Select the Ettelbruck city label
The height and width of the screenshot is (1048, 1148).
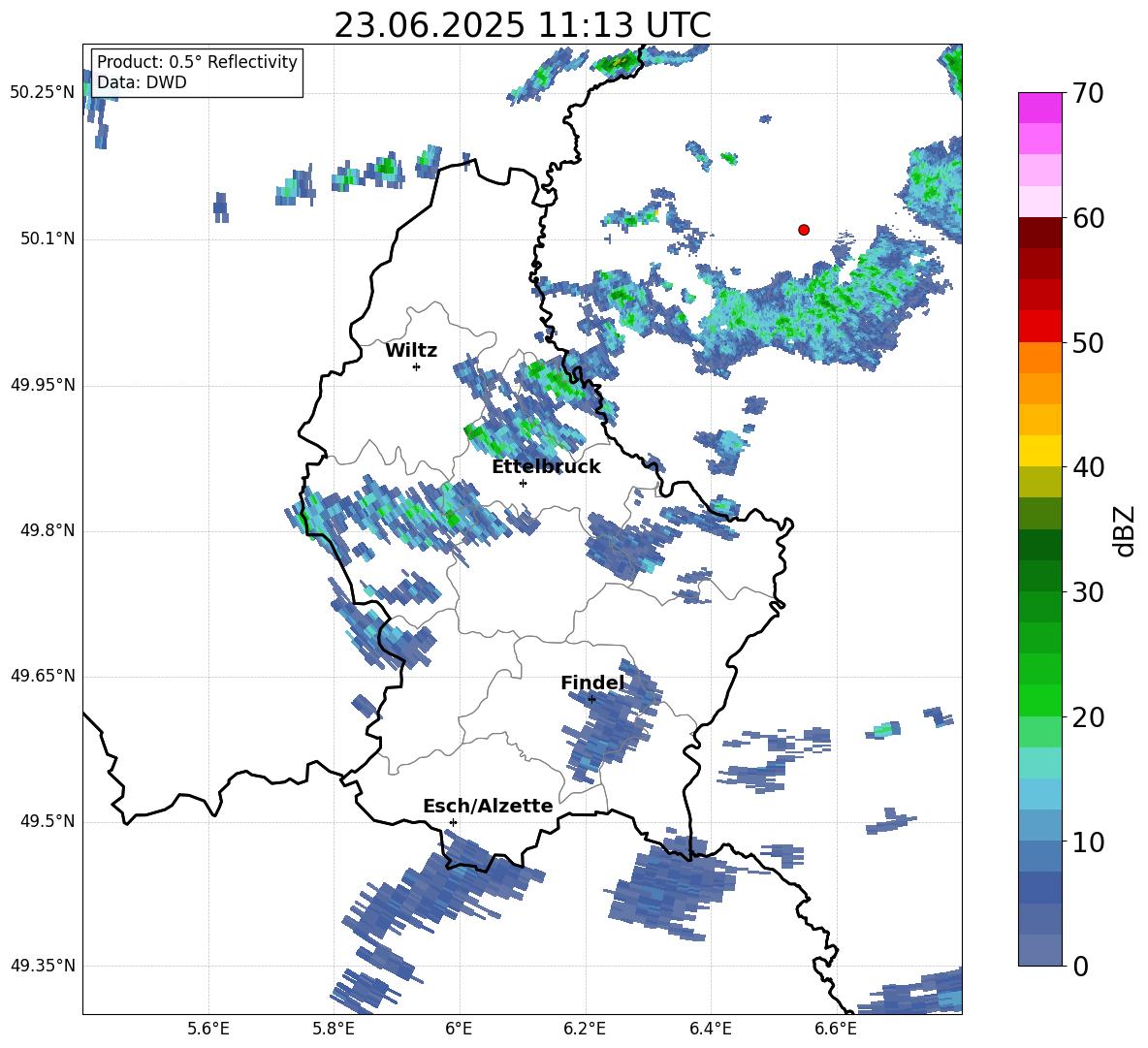pos(546,467)
